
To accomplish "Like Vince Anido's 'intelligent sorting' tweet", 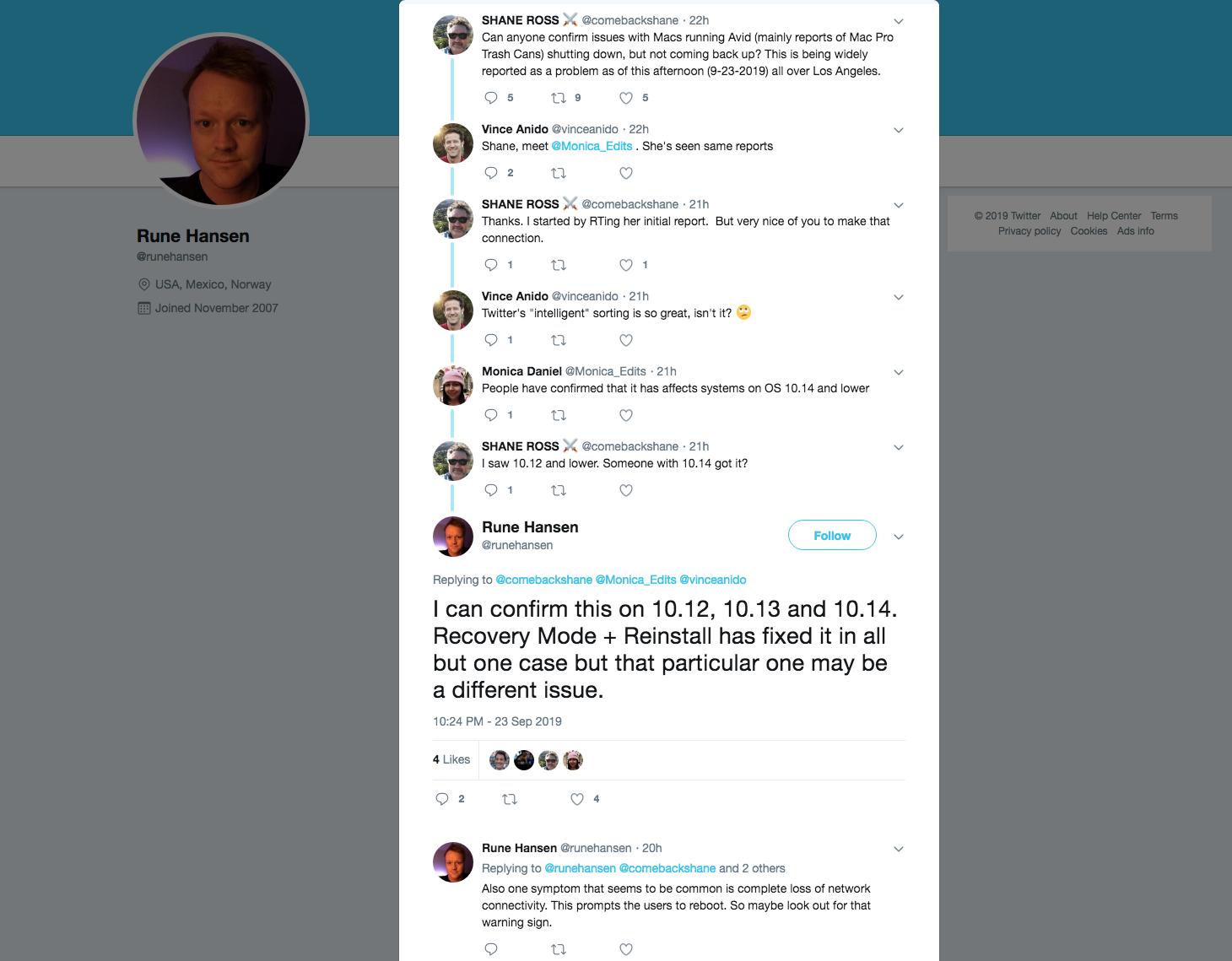I will pyautogui.click(x=626, y=340).
